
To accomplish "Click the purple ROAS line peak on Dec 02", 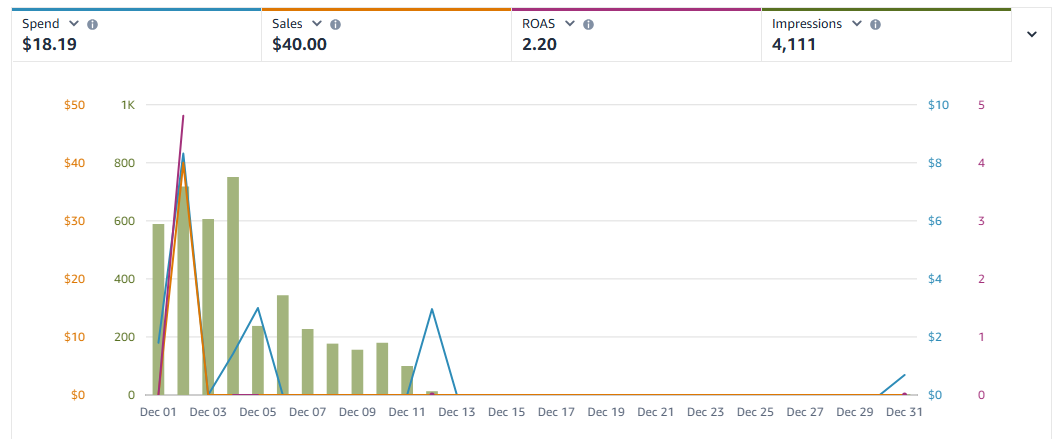I will (x=183, y=116).
